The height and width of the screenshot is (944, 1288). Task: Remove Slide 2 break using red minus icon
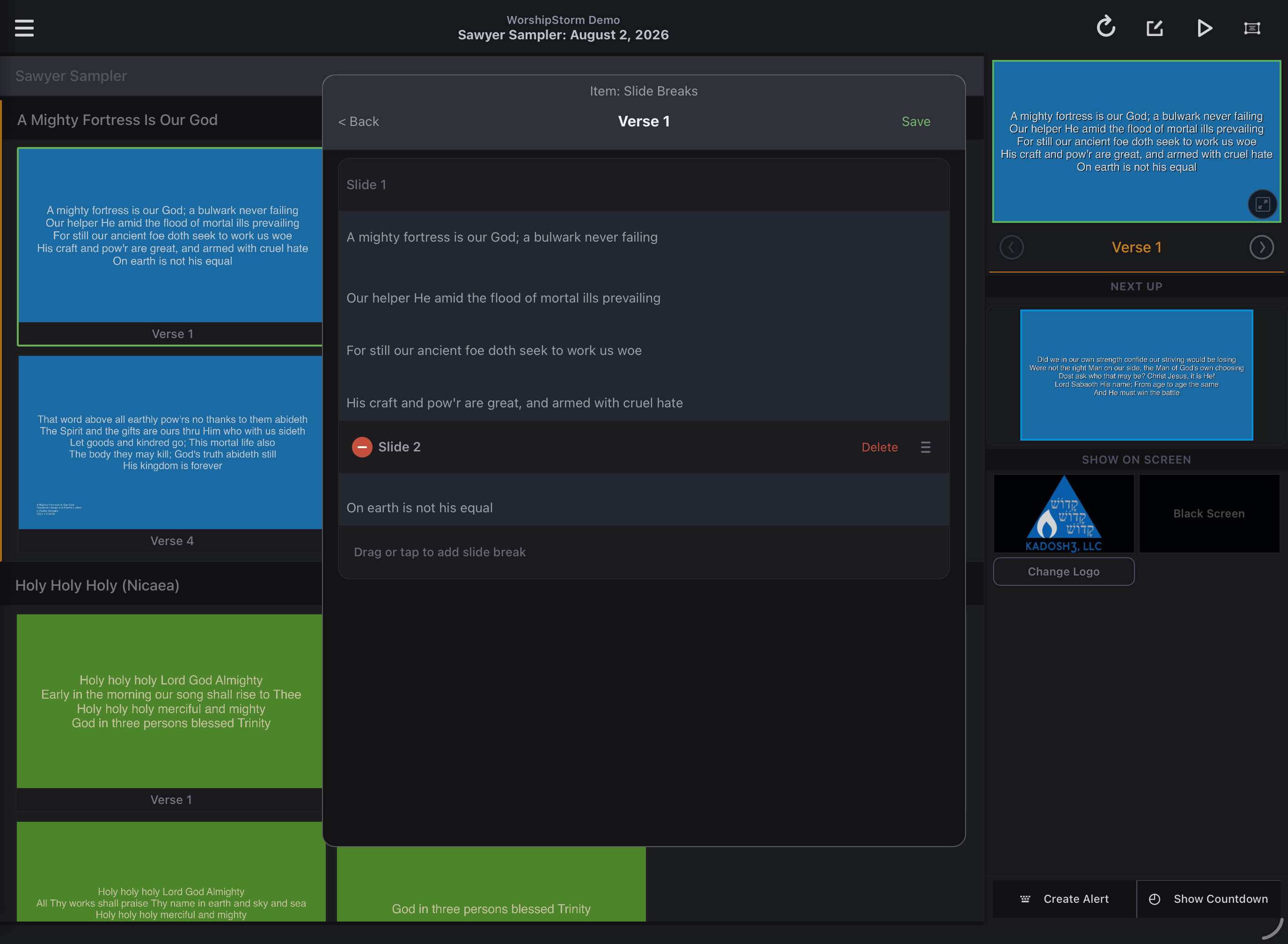(362, 447)
